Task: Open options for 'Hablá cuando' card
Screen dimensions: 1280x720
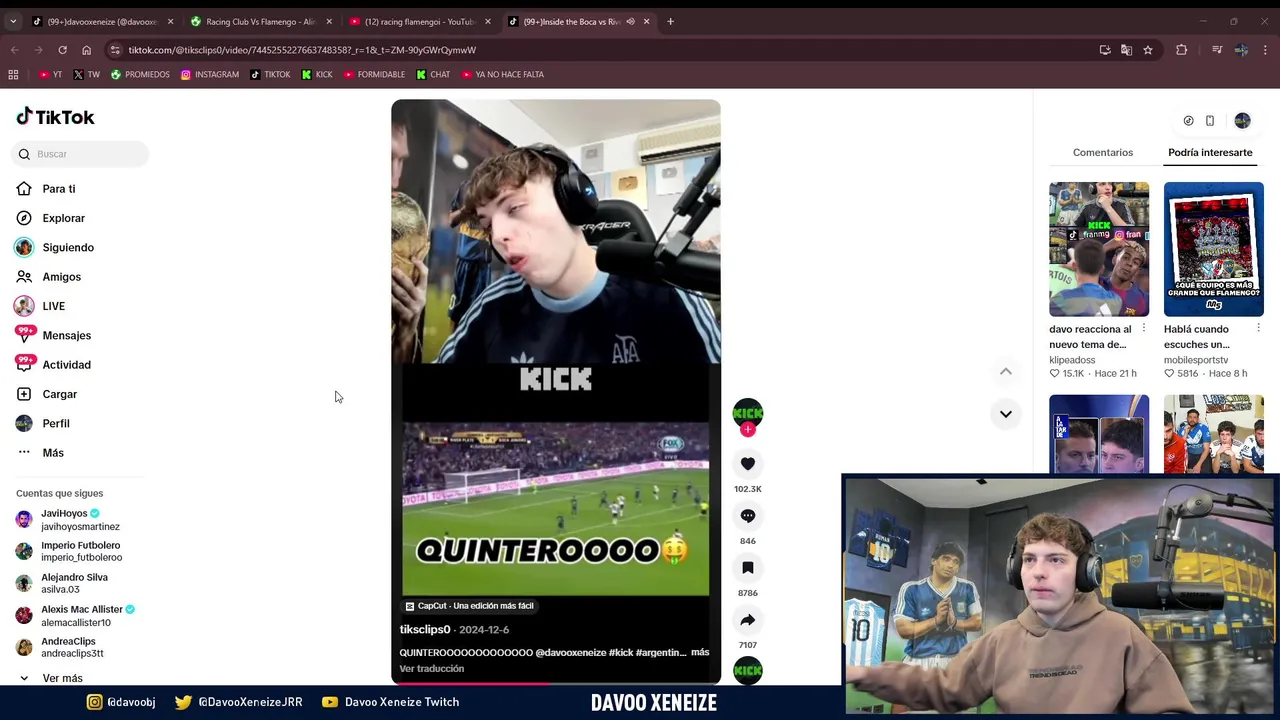Action: (x=1258, y=328)
